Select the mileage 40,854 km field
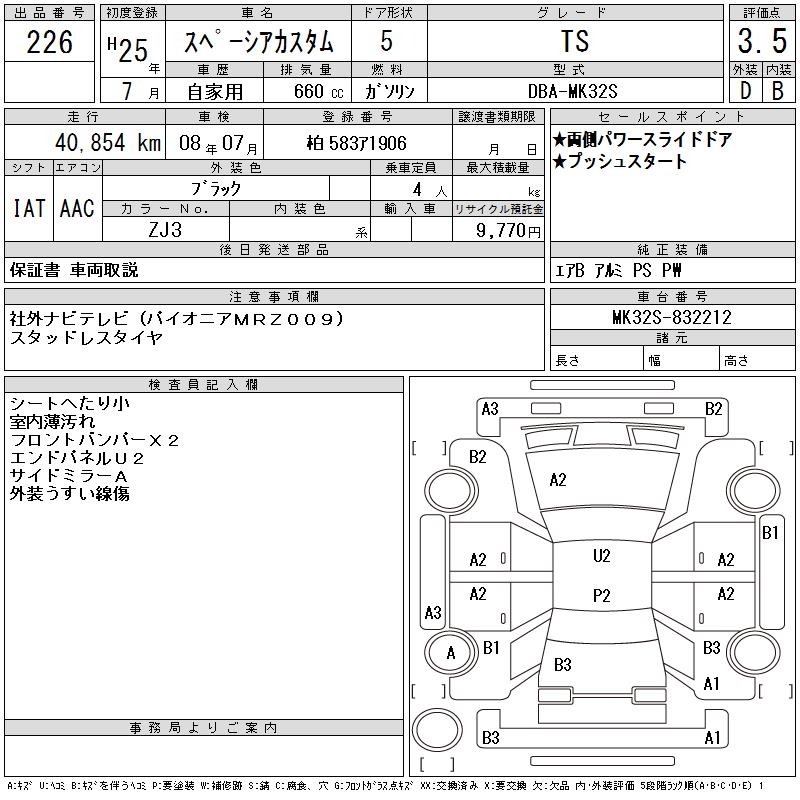This screenshot has height=800, width=800. tap(85, 142)
